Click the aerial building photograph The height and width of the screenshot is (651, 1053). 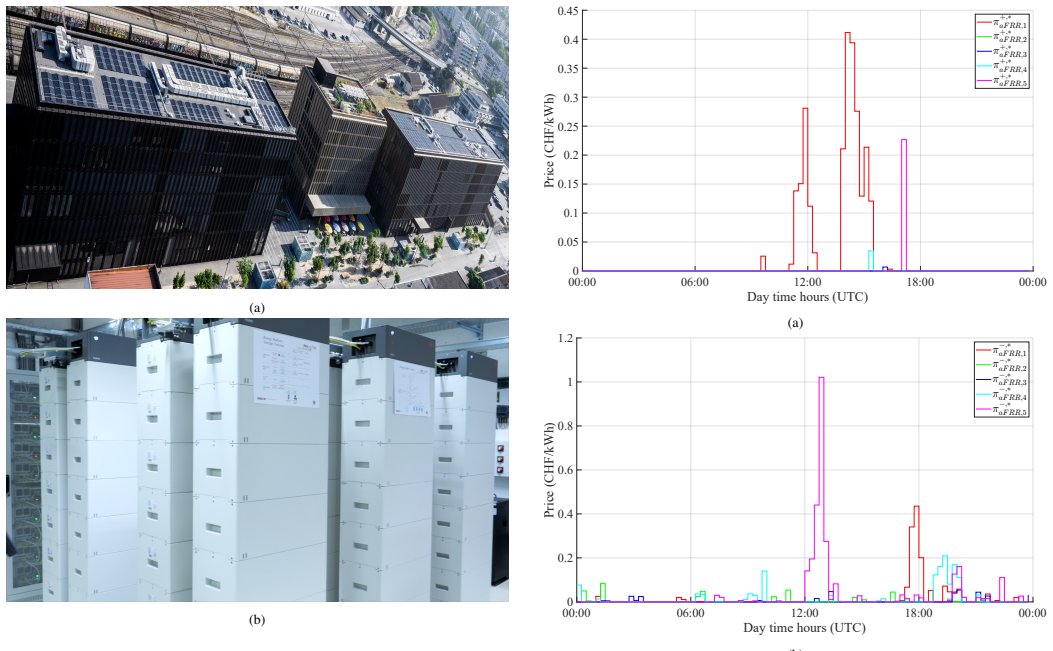257,148
